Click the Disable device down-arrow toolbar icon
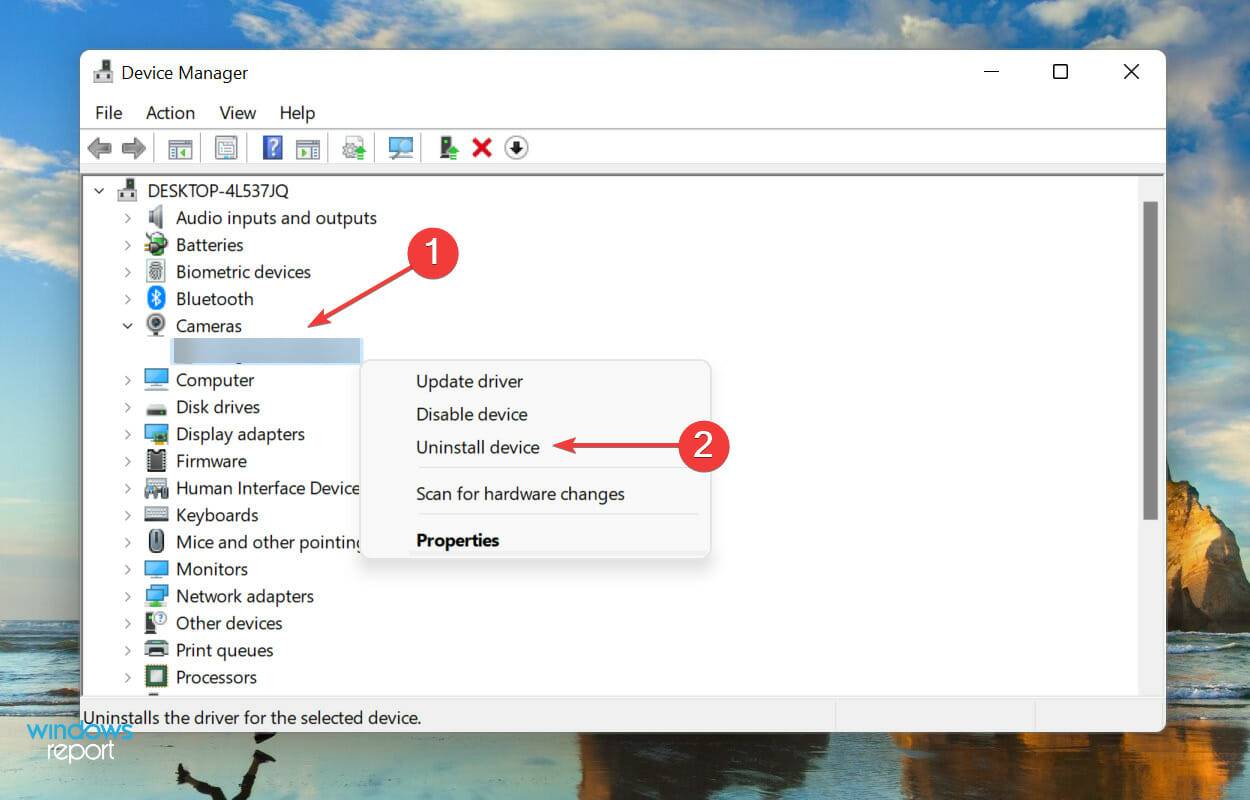 tap(516, 148)
